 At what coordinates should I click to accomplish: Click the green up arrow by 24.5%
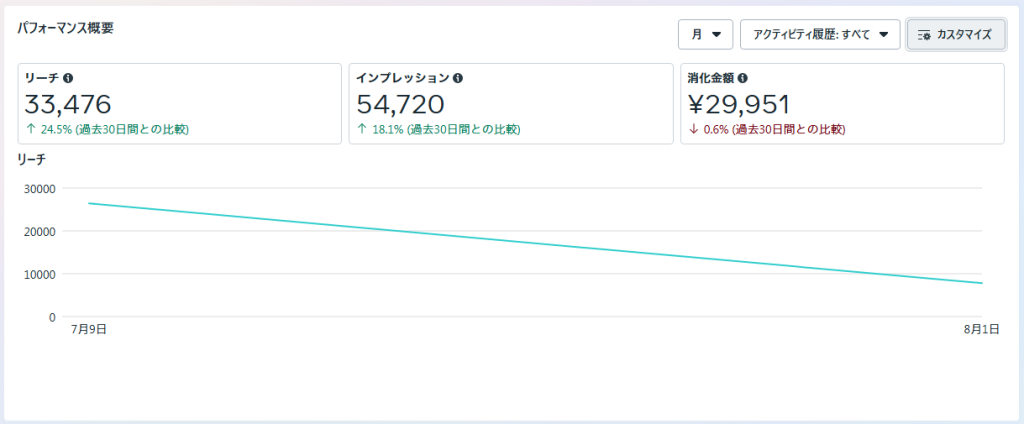(x=31, y=130)
